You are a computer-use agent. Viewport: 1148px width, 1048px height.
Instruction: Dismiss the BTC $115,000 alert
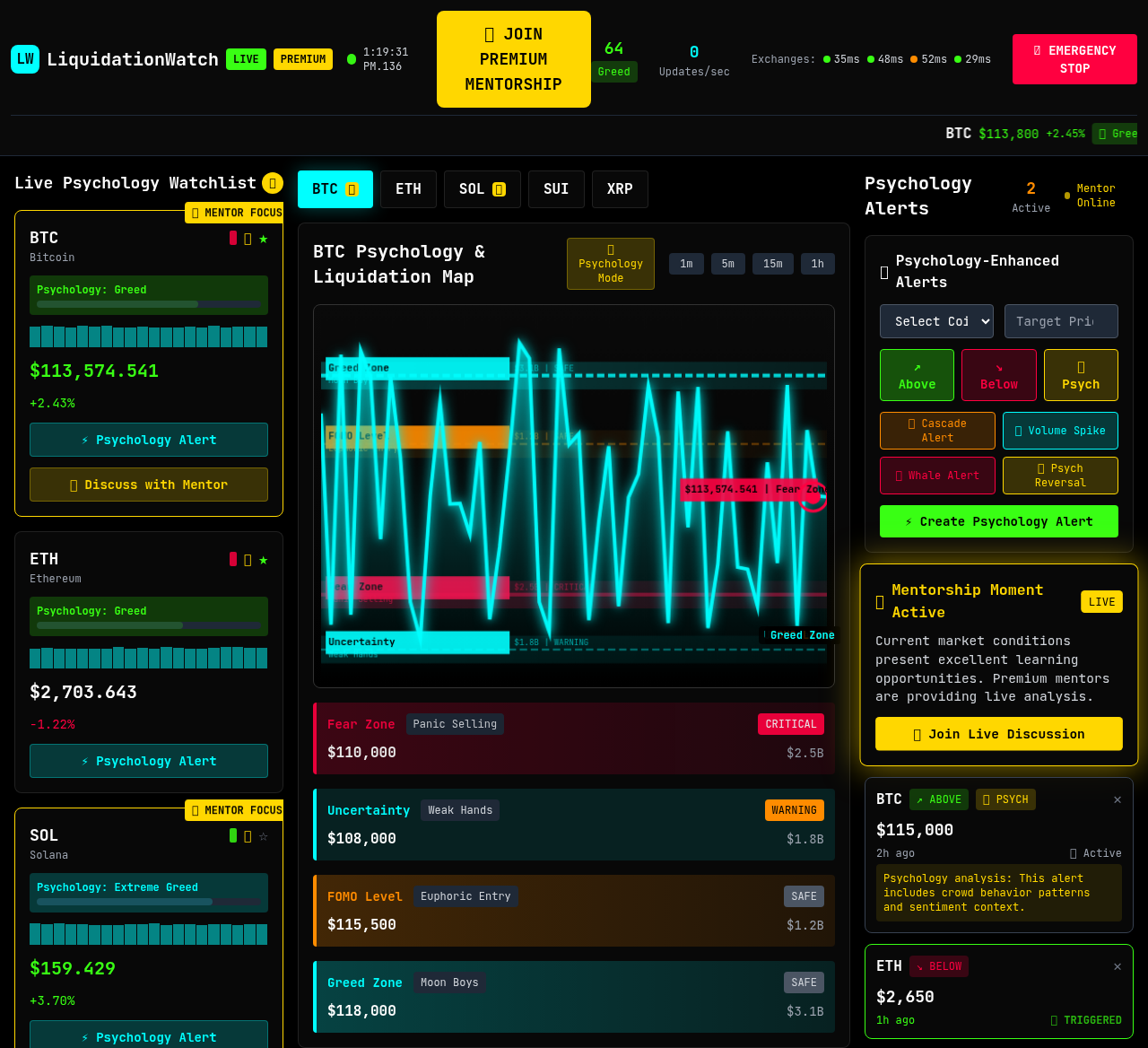[x=1118, y=799]
